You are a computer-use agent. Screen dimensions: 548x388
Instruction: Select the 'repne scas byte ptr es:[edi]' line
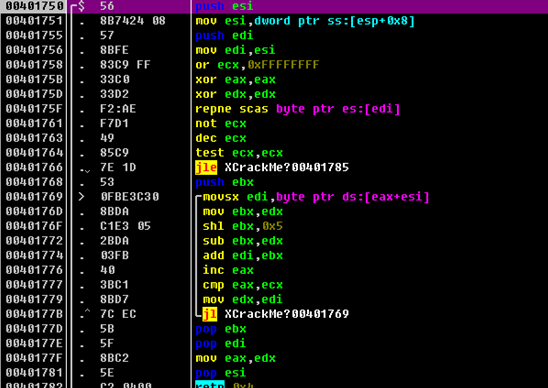[297, 109]
